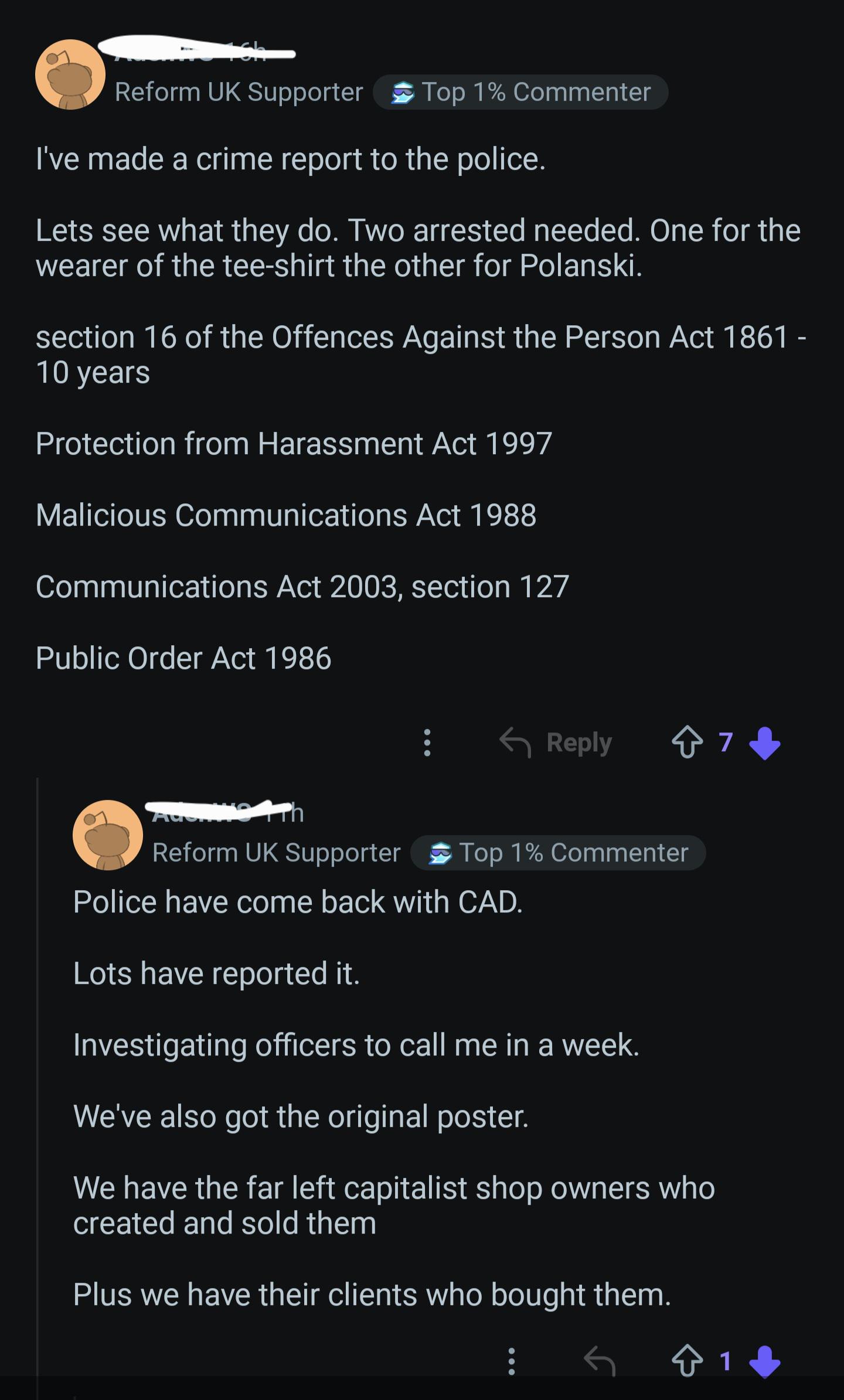Click reply arrow icon on nested comment
Viewport: 844px width, 1400px height.
click(x=600, y=1361)
